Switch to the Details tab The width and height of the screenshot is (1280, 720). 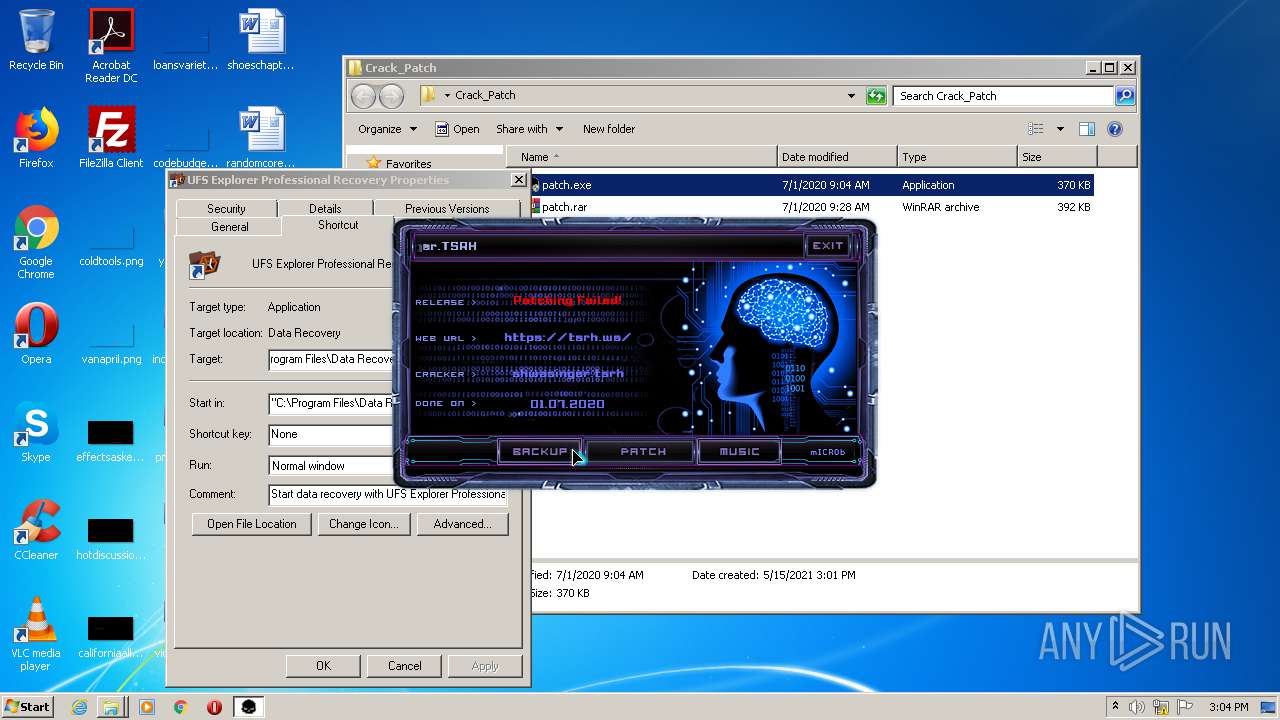pos(325,209)
